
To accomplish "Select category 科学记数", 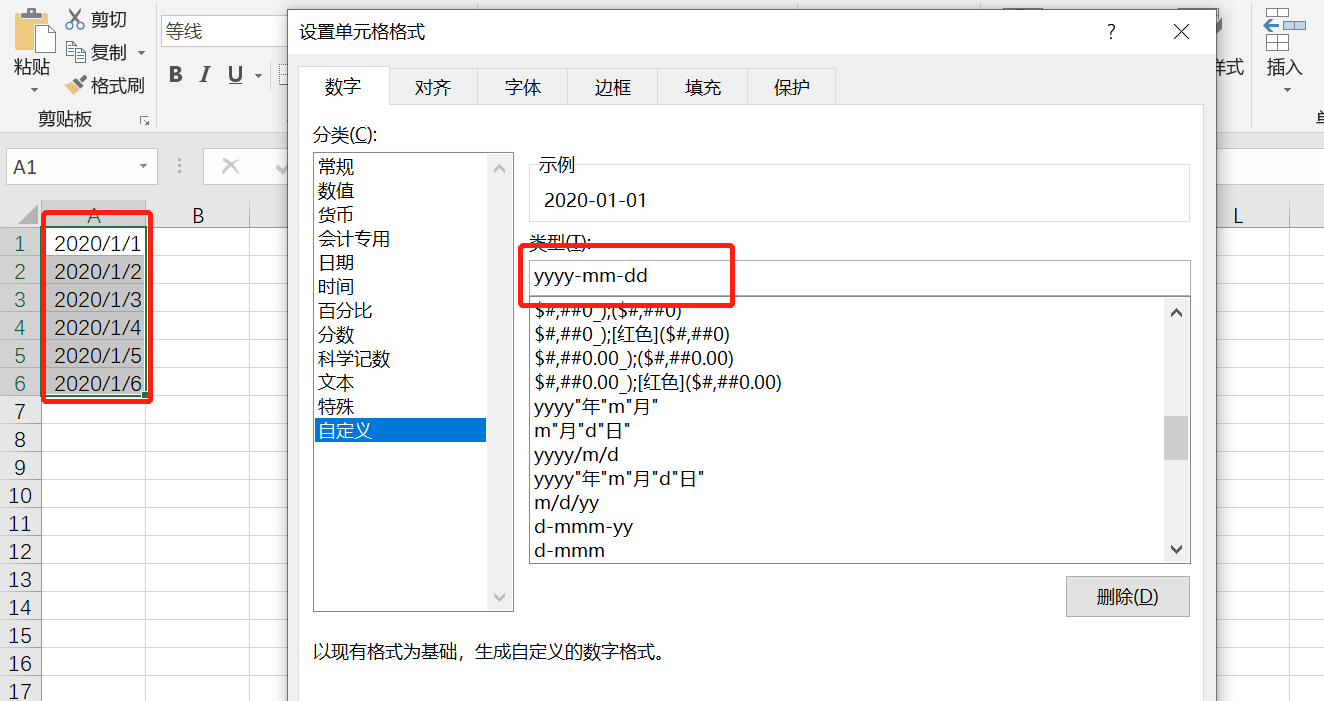I will (400, 359).
